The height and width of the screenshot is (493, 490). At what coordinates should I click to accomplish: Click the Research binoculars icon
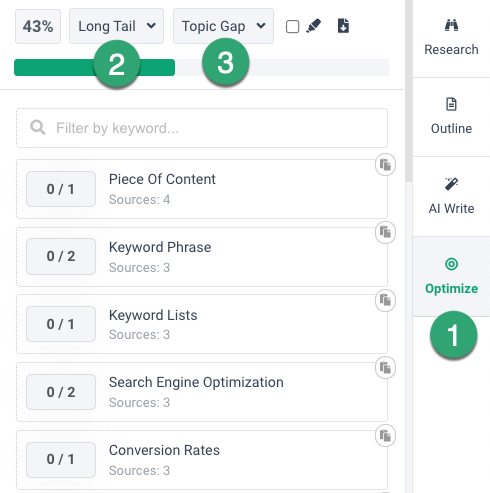[x=451, y=25]
